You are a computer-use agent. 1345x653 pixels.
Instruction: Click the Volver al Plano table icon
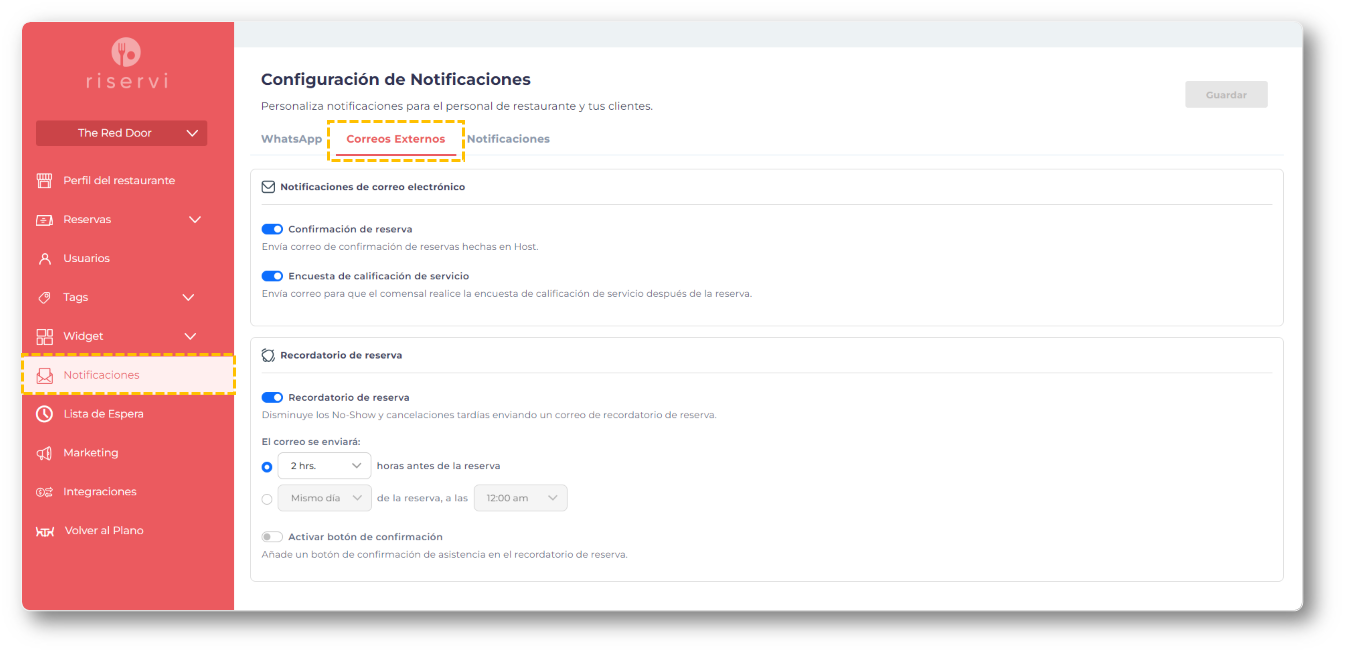(x=45, y=531)
